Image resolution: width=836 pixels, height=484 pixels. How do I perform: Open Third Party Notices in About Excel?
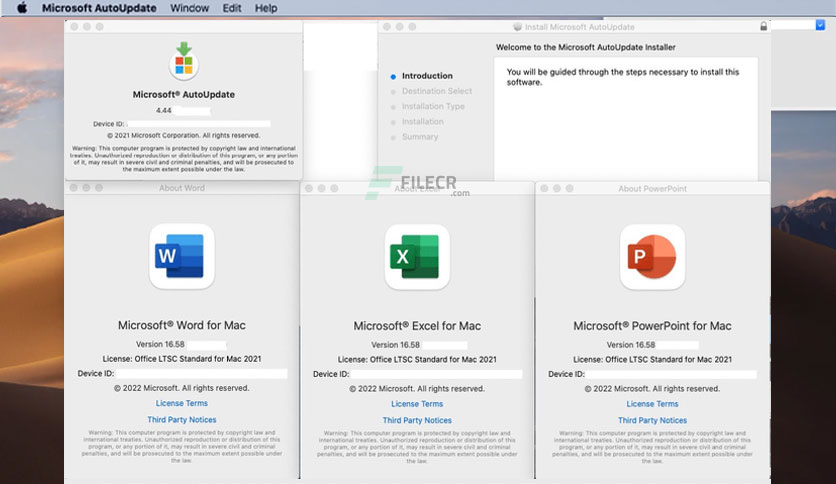[x=417, y=420]
